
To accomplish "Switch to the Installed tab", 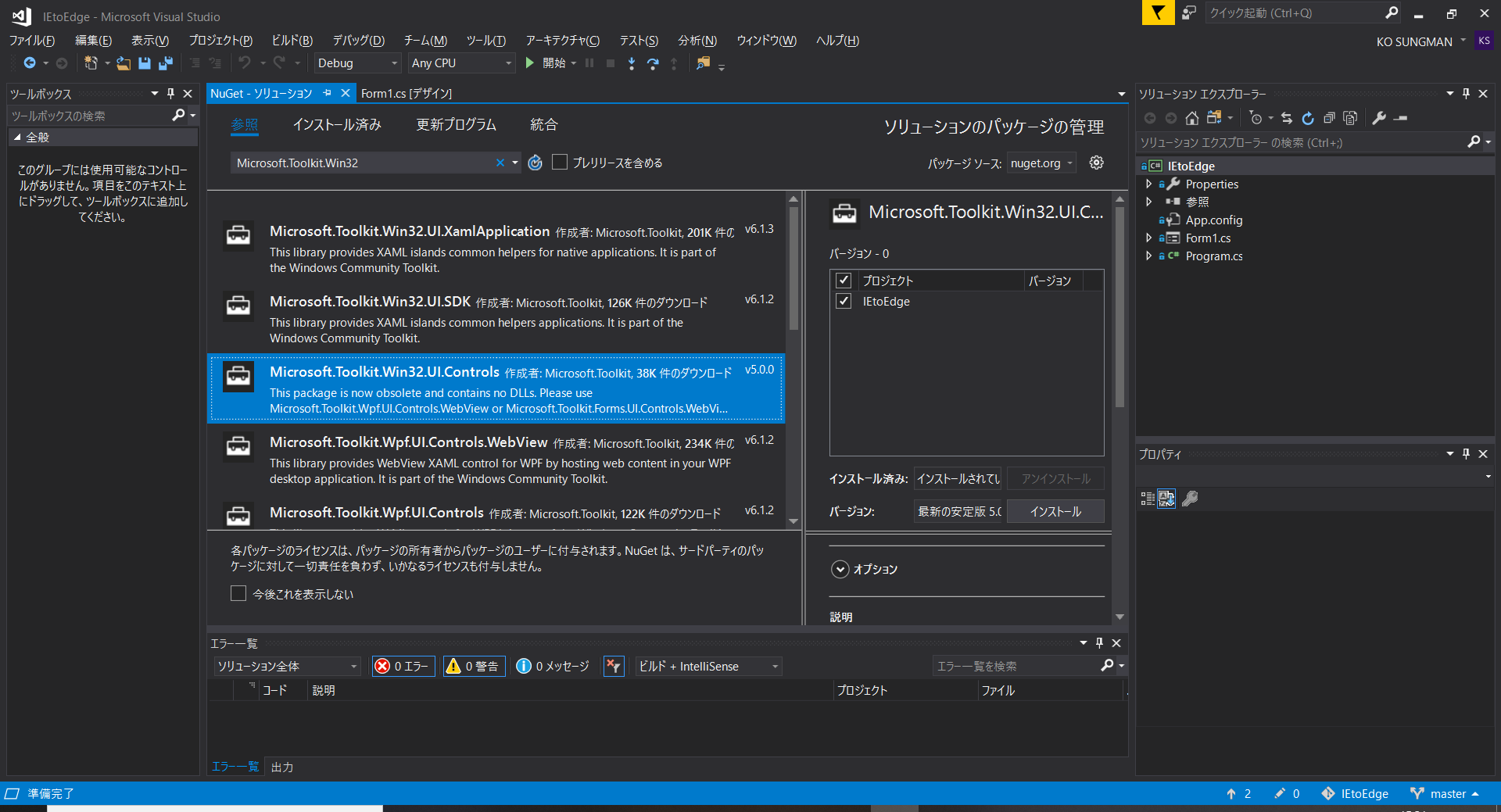I will 337,124.
